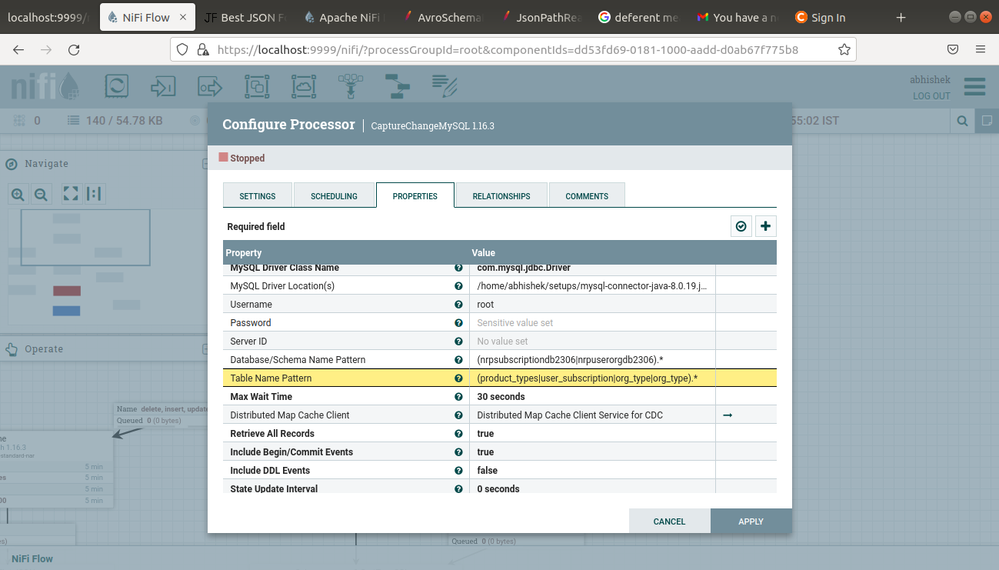This screenshot has height=570, width=999.
Task: Click the add property plus icon
Action: 766,227
